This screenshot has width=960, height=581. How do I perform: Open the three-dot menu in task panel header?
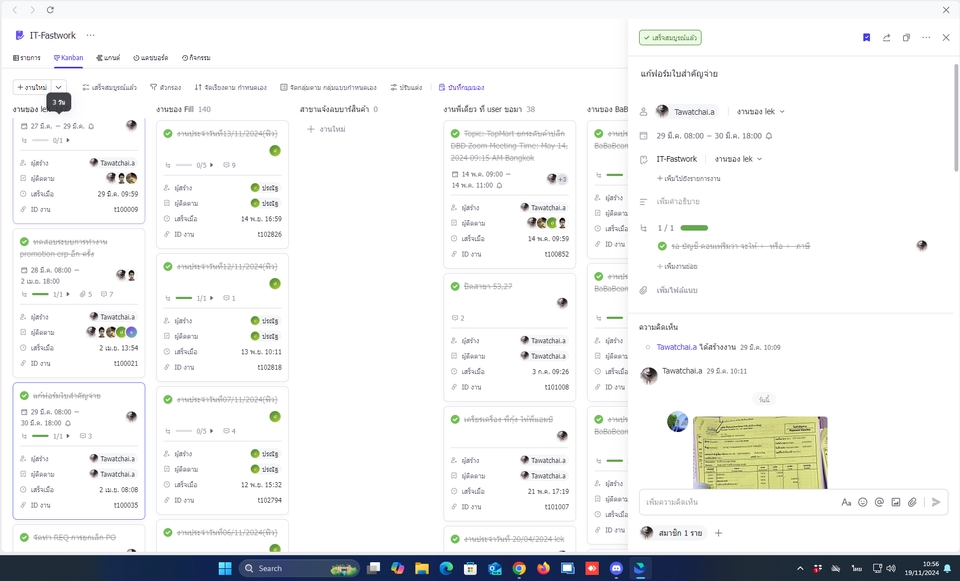tap(926, 37)
